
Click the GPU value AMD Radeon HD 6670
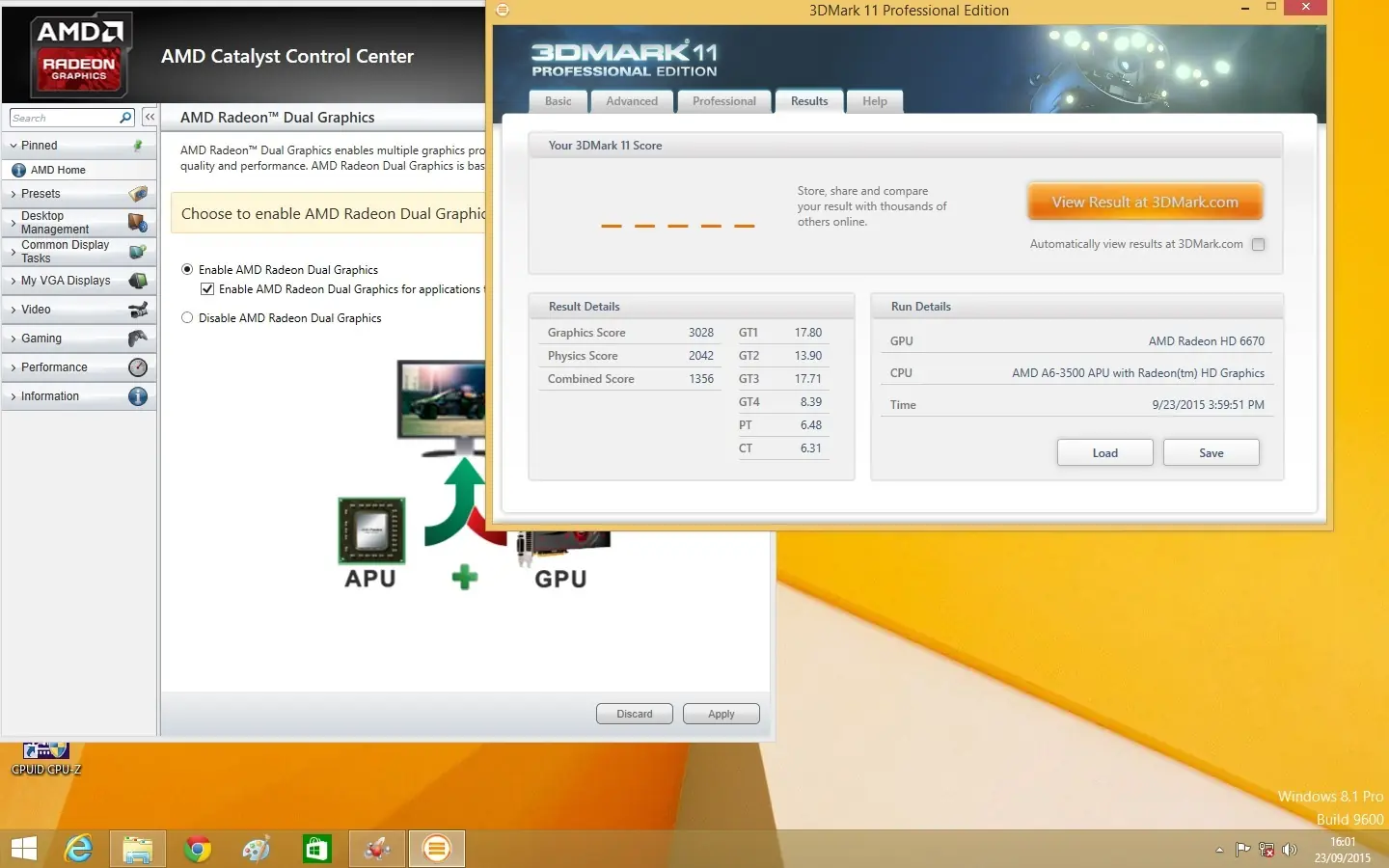click(x=1207, y=341)
